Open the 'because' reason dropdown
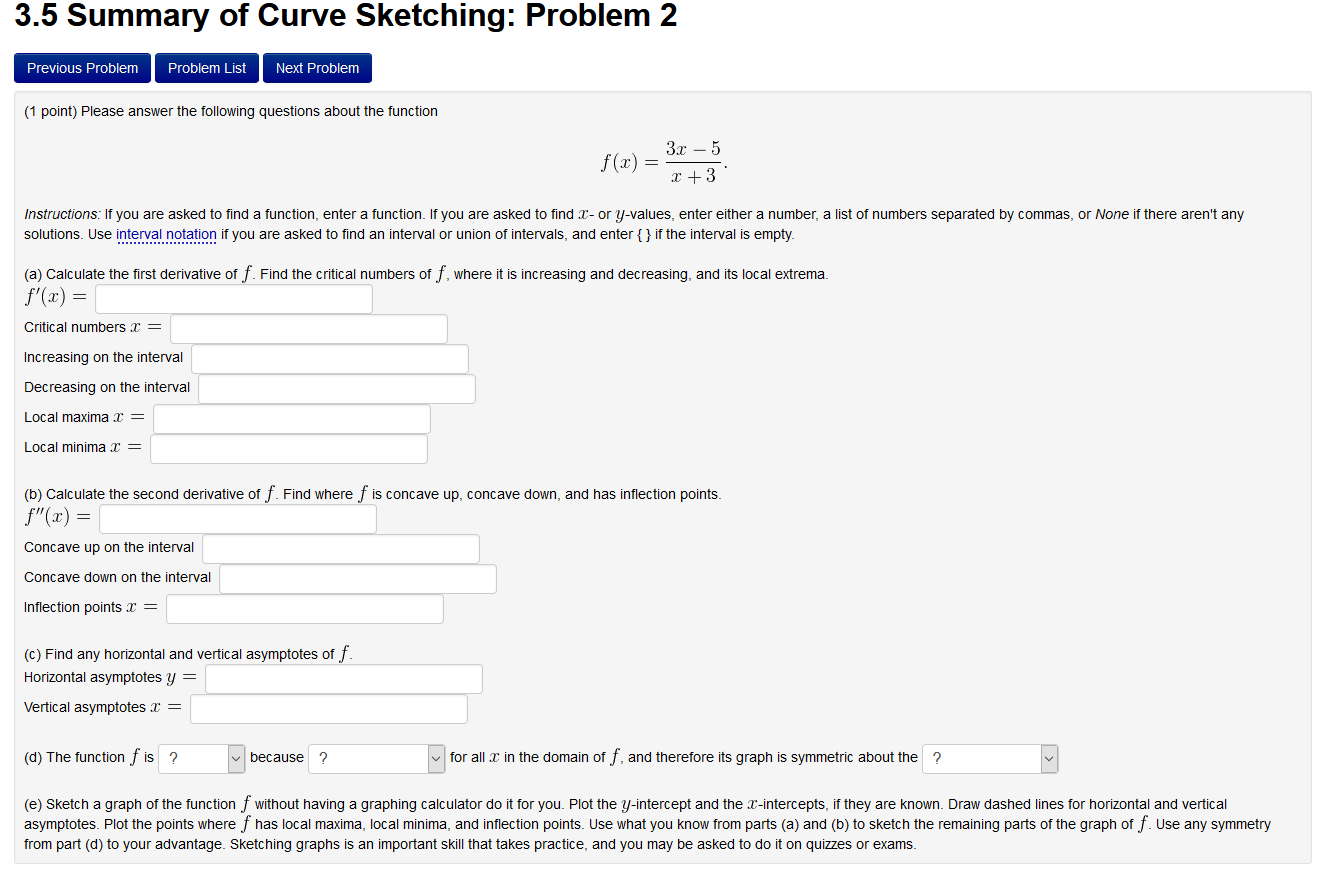 tap(376, 758)
